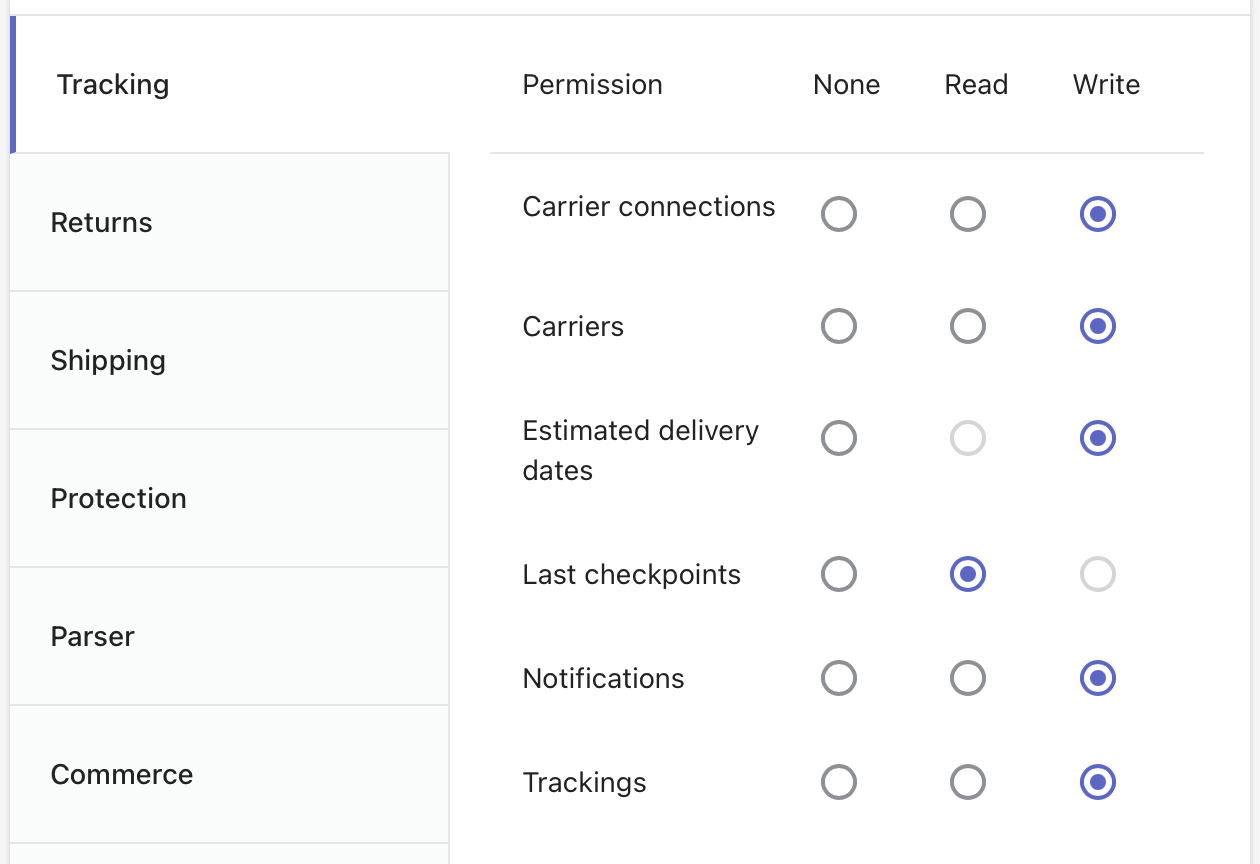Select the Parser tab
The width and height of the screenshot is (1260, 864).
point(229,636)
